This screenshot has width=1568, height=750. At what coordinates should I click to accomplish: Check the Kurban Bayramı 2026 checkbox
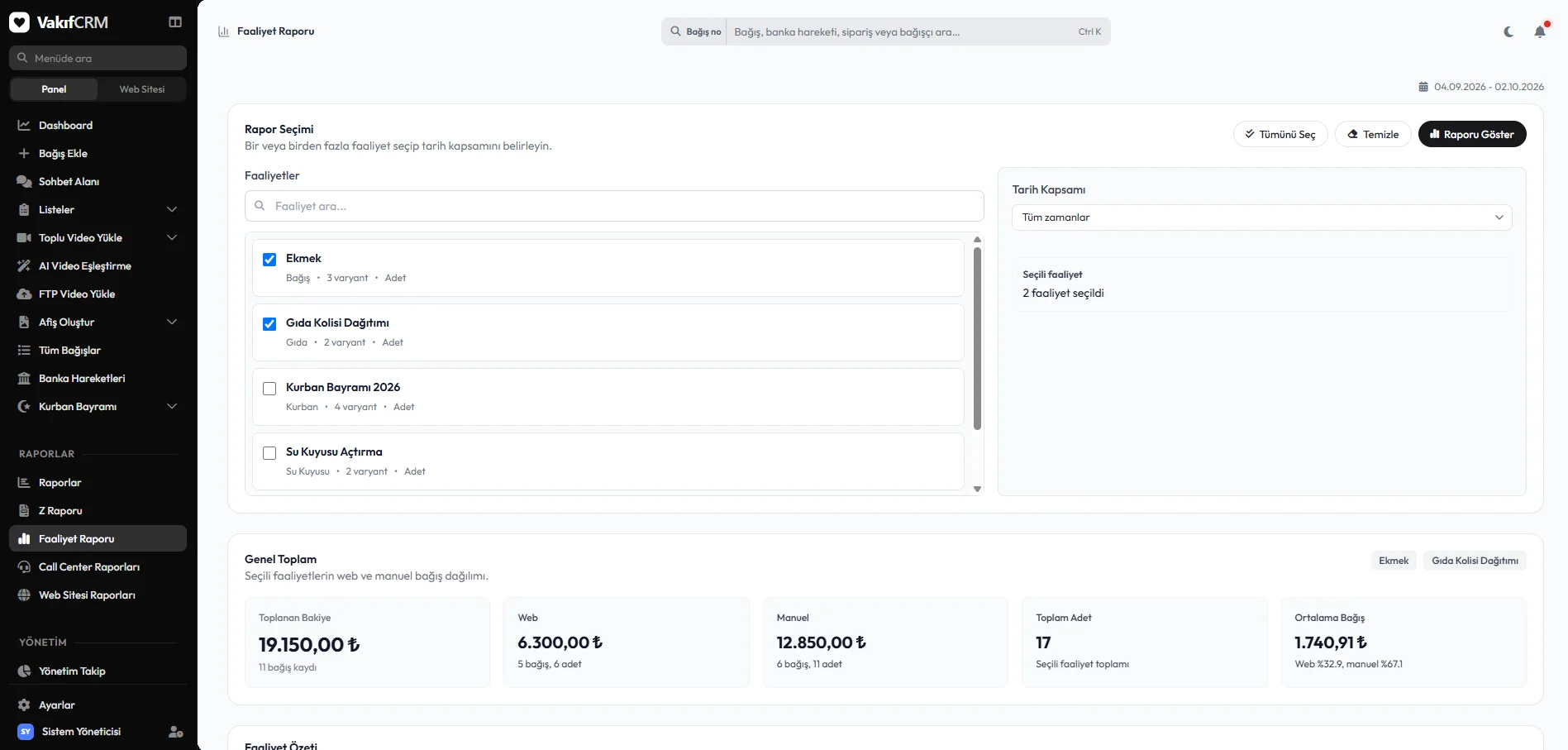click(x=269, y=389)
